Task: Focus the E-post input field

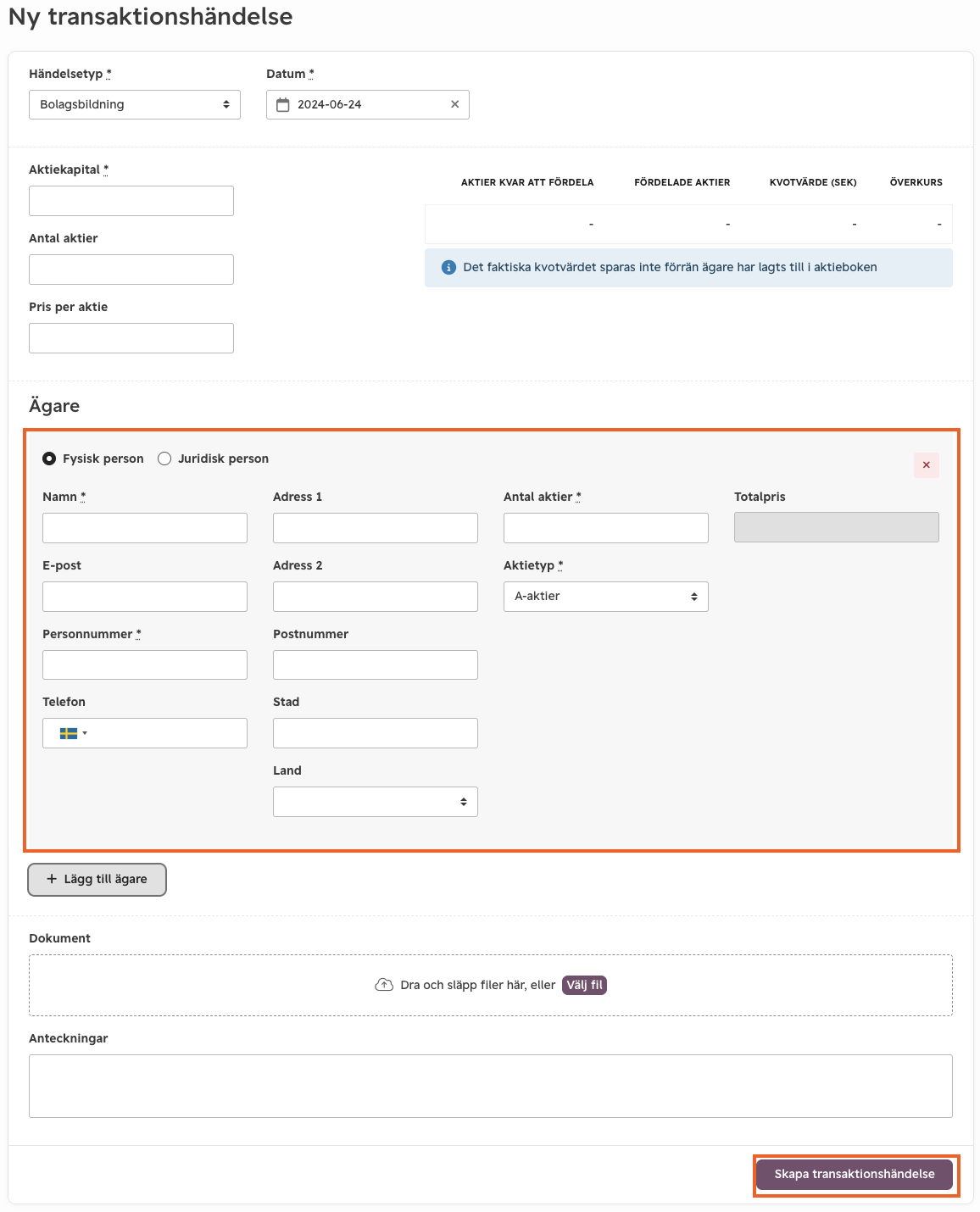Action: [145, 597]
